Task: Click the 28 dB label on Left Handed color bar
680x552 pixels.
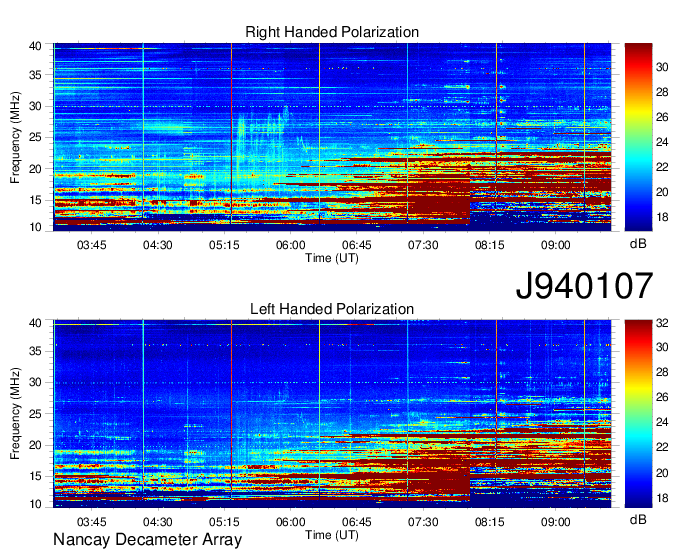Action: point(662,372)
